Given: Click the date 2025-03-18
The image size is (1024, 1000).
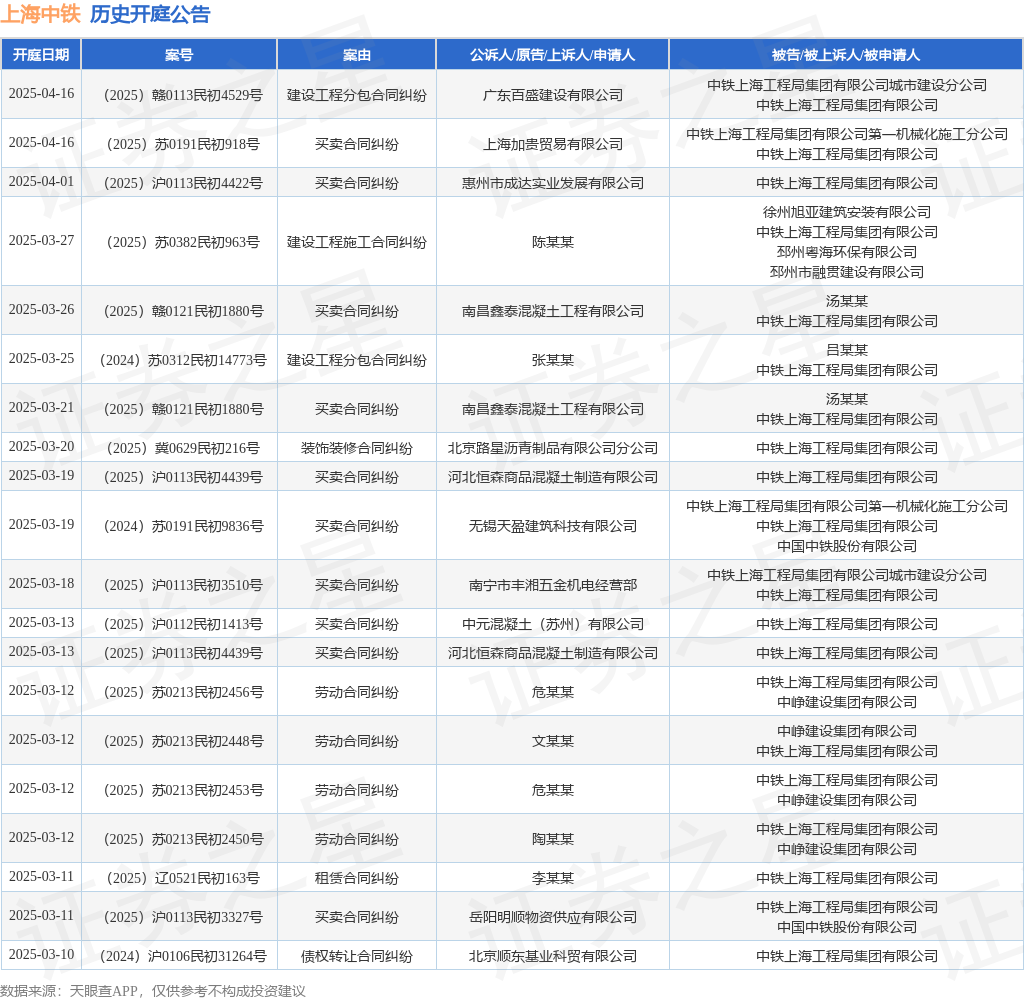Looking at the screenshot, I should [x=41, y=583].
